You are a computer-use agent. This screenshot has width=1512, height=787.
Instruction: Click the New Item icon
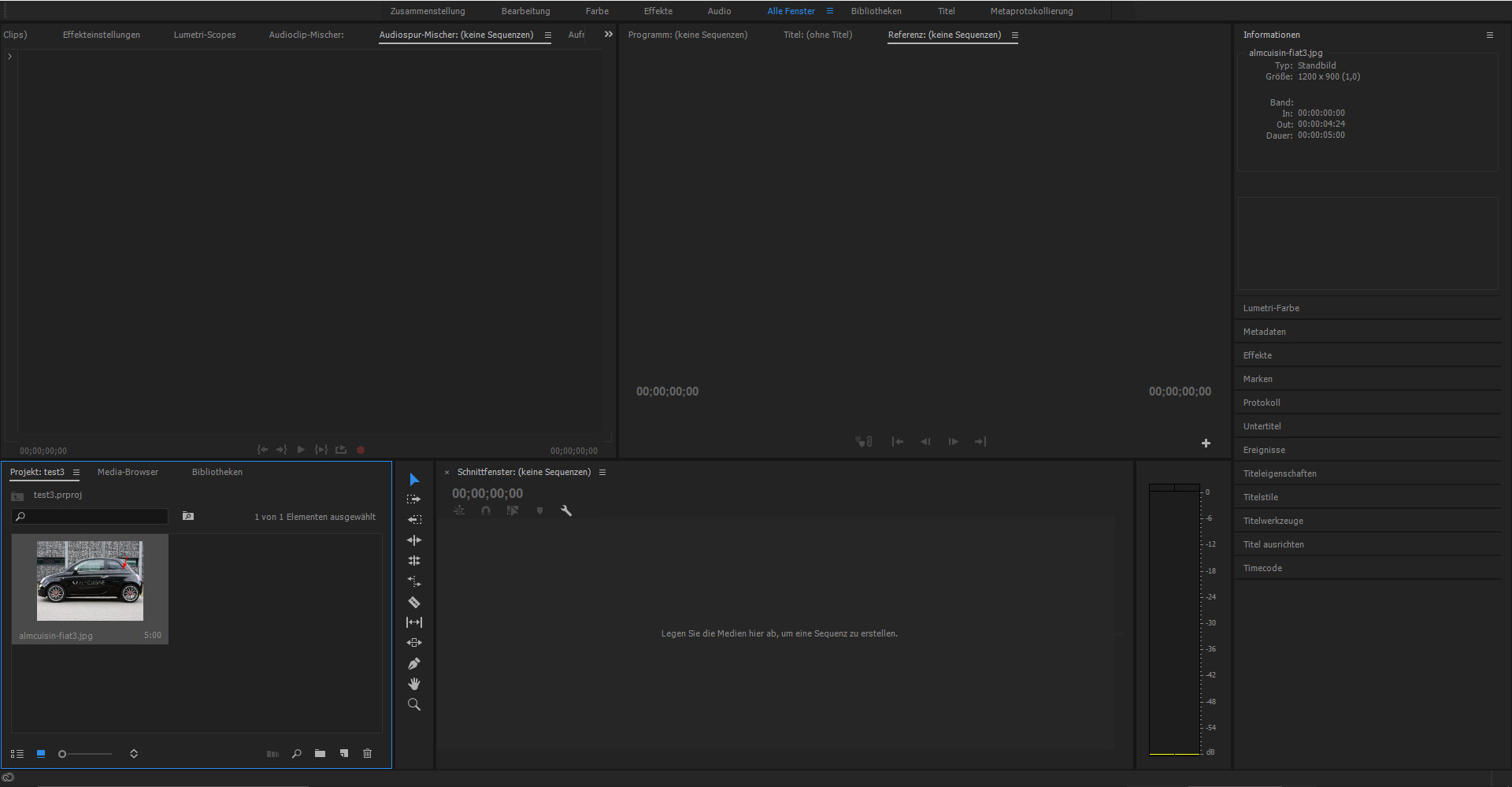pos(344,754)
